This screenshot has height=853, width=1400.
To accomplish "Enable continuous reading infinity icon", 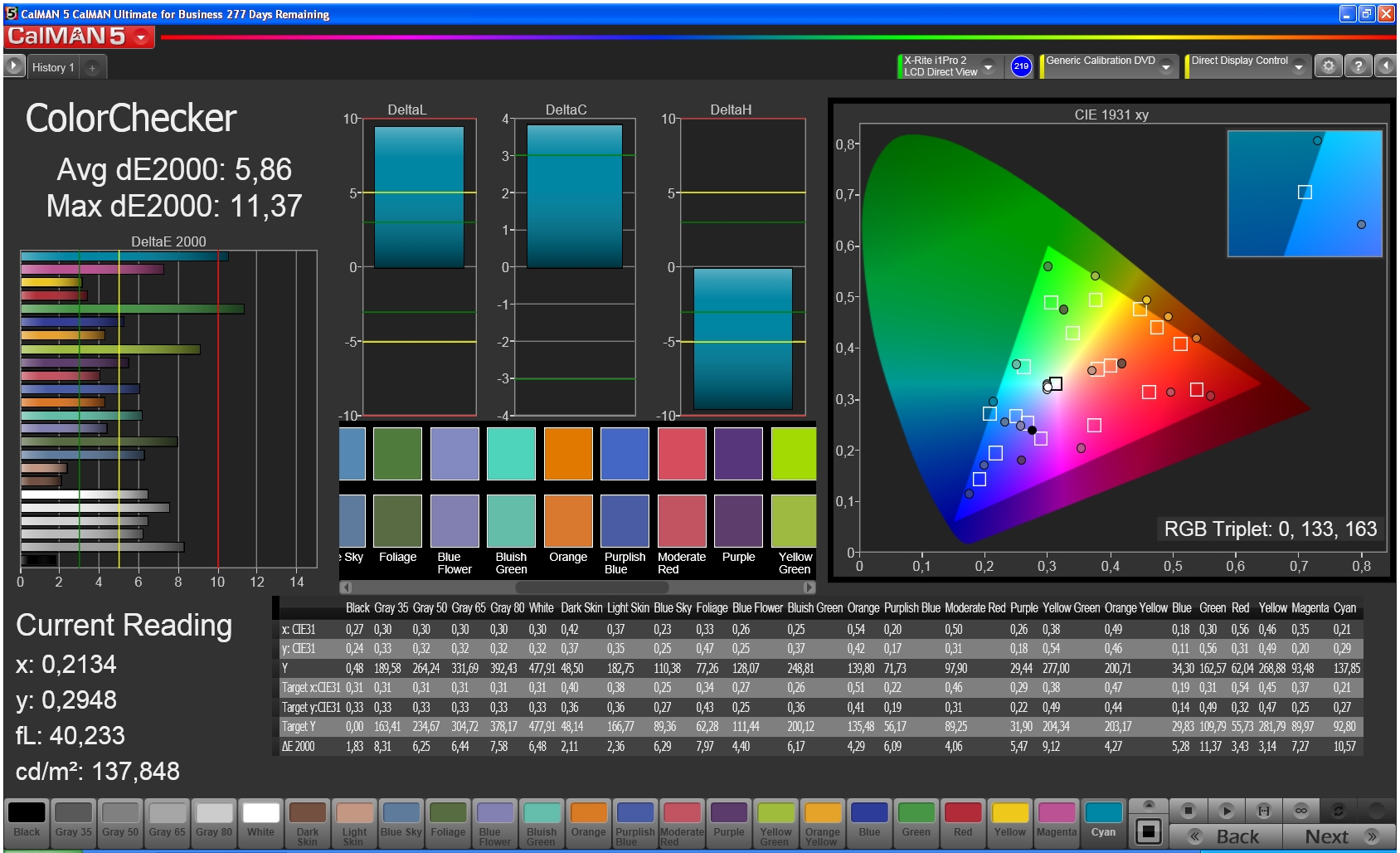I will (1300, 811).
